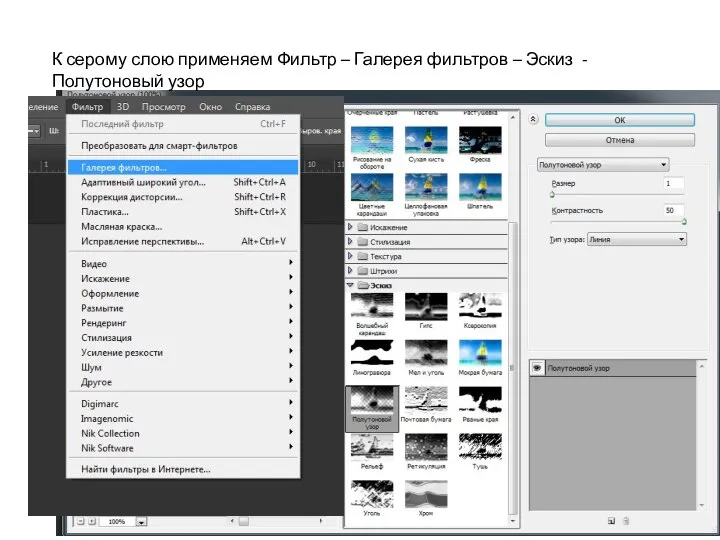Choose Масляная краска menu entry

tap(183, 226)
